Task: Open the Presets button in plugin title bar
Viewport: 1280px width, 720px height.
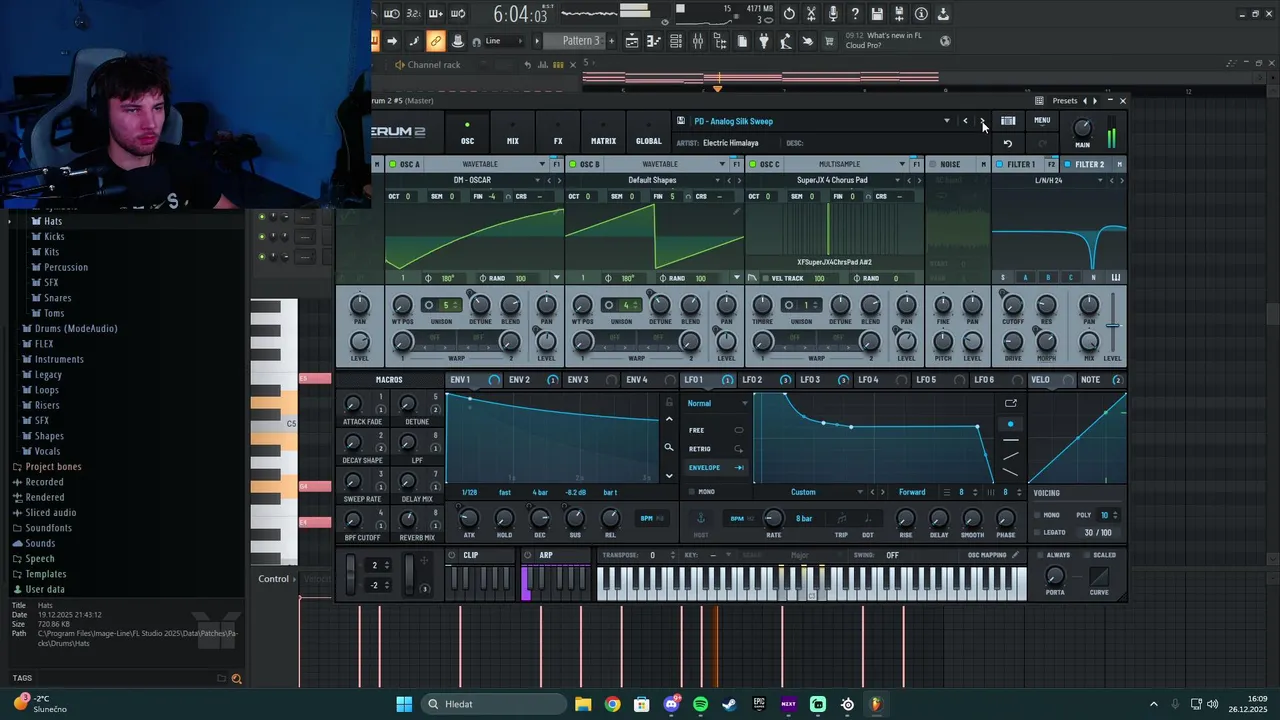Action: [1065, 101]
